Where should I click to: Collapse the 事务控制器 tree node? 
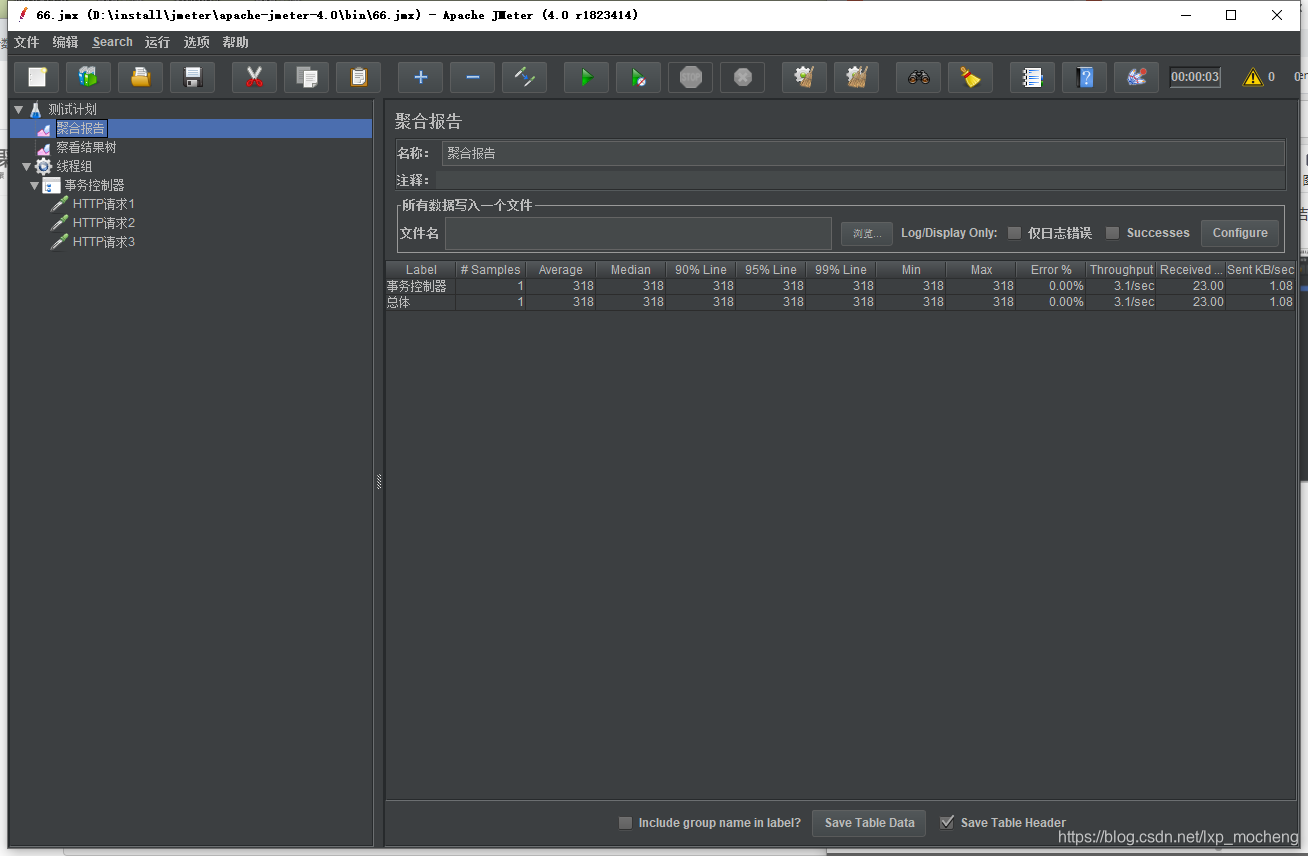[34, 185]
